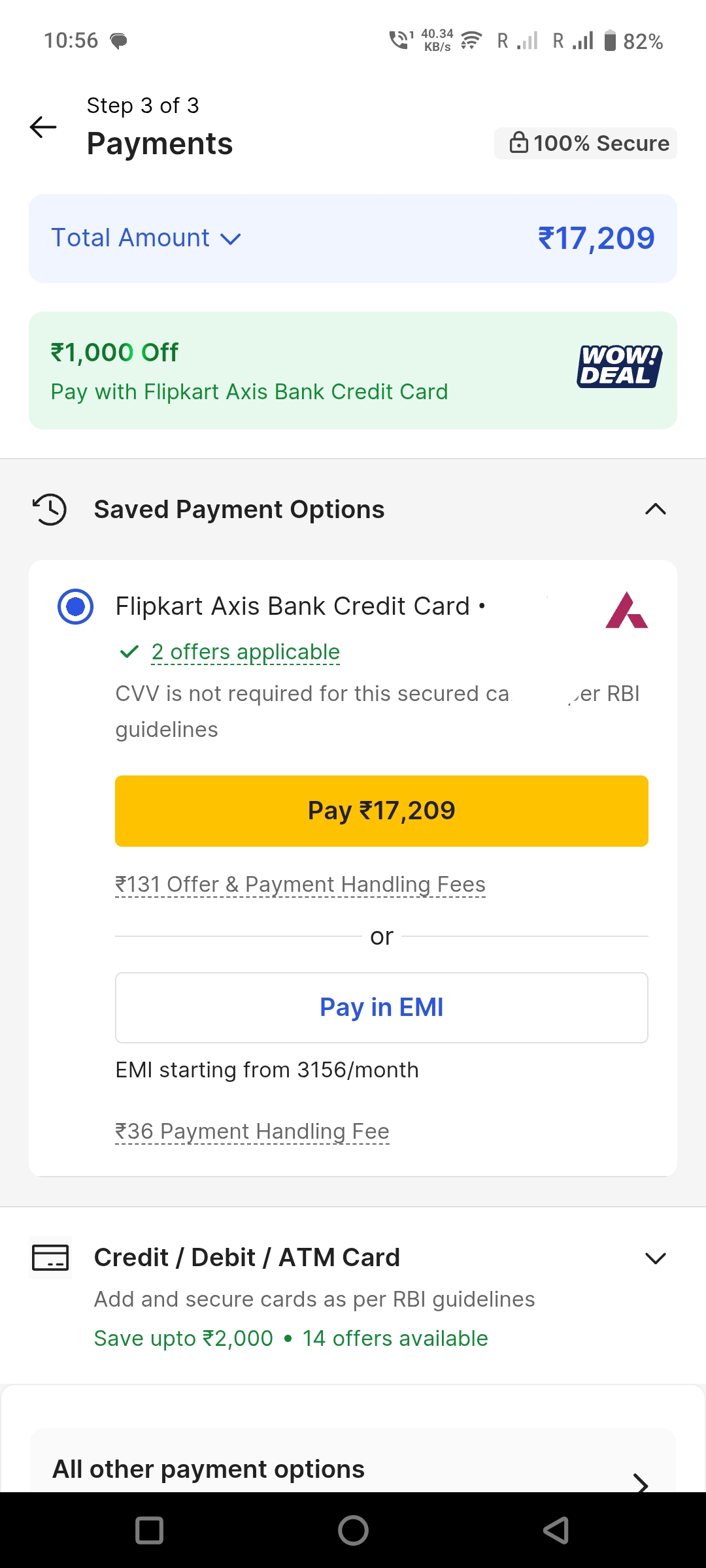Tap the 100% Secure lock badge
This screenshot has width=706, height=1568.
[585, 143]
